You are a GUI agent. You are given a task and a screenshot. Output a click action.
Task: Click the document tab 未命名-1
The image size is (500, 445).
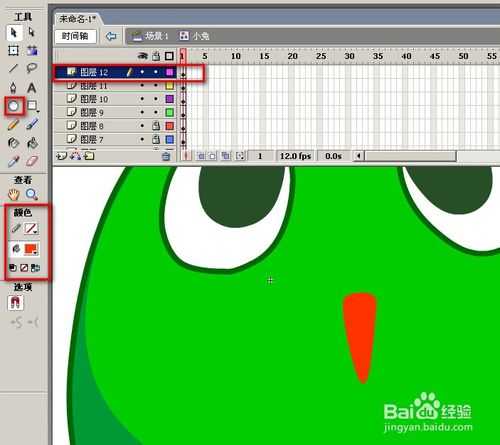tap(77, 19)
